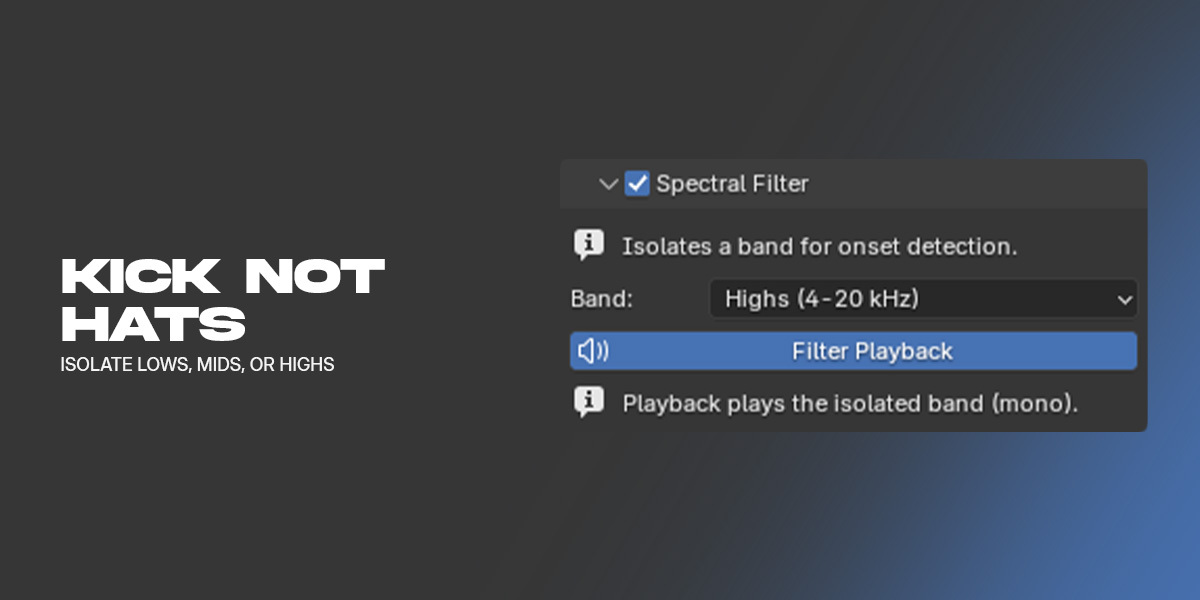Click the 'ISOLATE LOWS, MIDS, OR HIGHS' subtitle

[197, 365]
